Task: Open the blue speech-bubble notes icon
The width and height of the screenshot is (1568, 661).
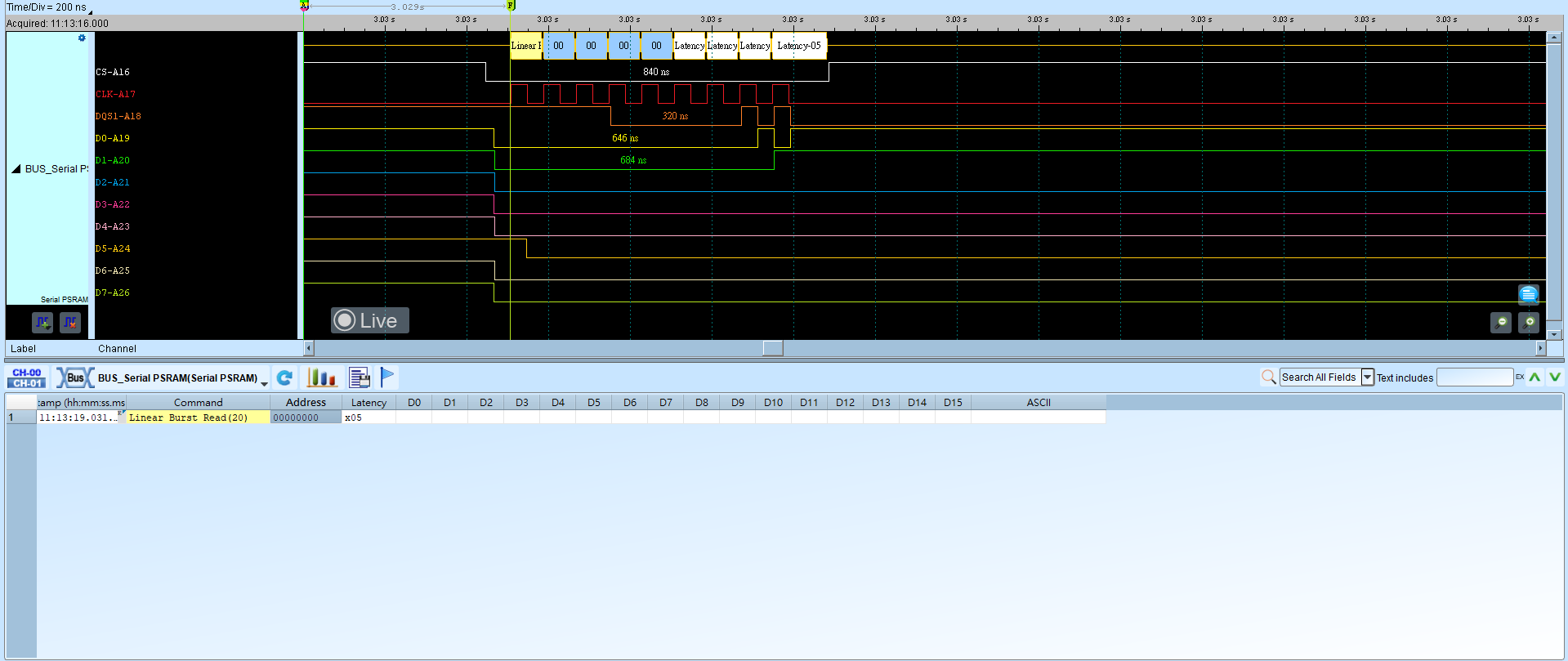Action: (1528, 294)
